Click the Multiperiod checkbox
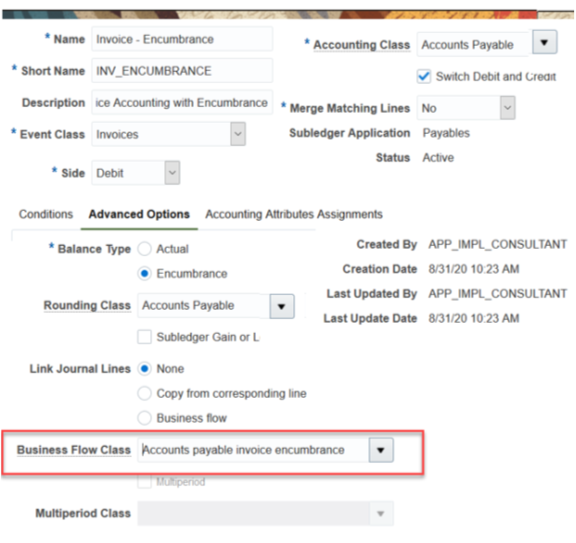 pyautogui.click(x=144, y=482)
